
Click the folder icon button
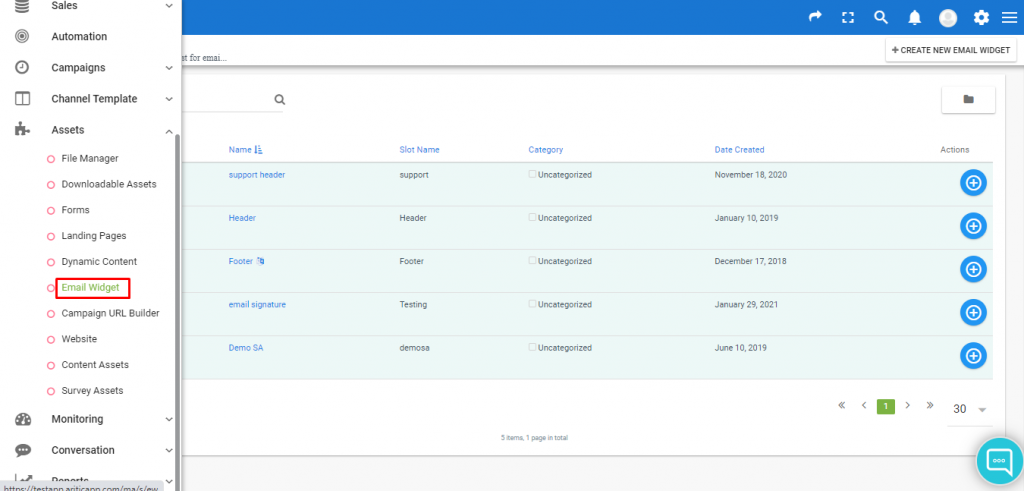pyautogui.click(x=968, y=99)
